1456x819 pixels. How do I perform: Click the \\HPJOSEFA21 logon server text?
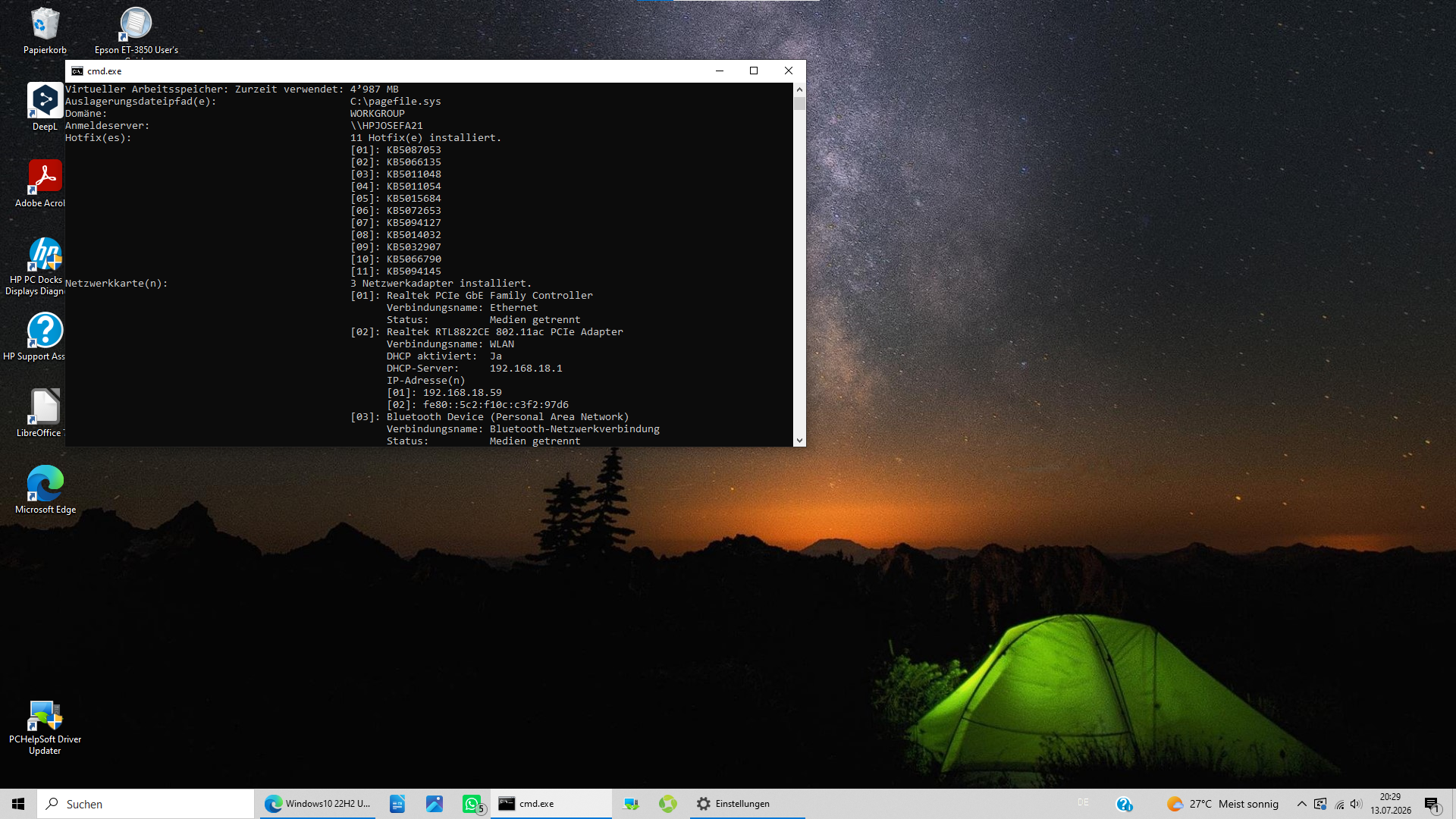coord(386,126)
